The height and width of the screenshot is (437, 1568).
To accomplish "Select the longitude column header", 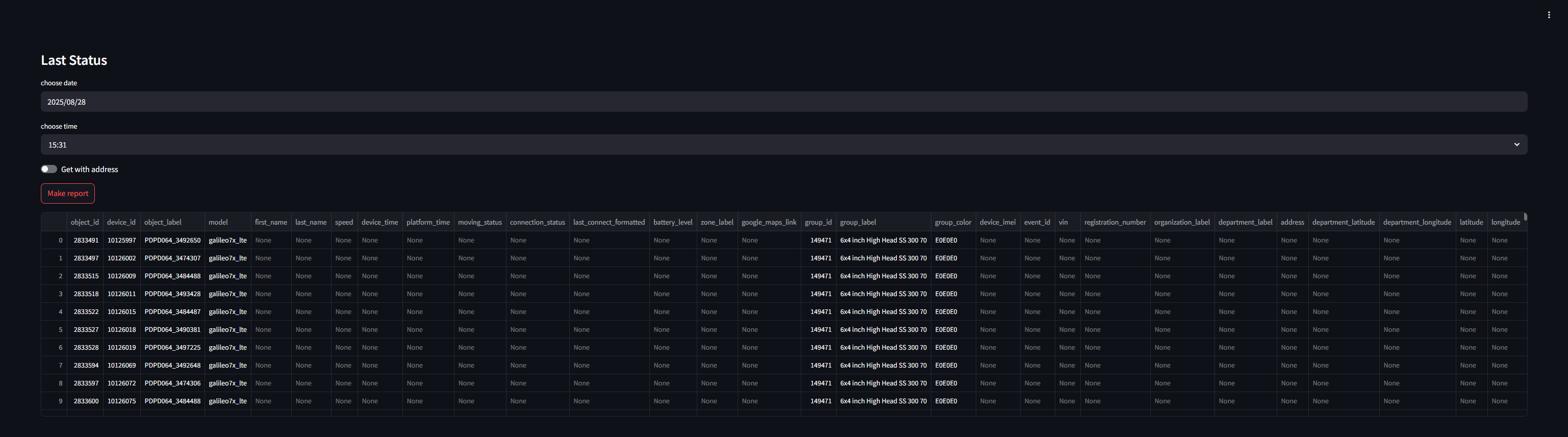I will pyautogui.click(x=1505, y=223).
